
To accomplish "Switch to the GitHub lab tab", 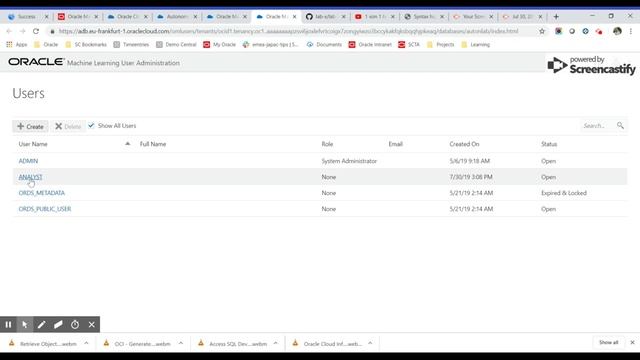I will click(324, 17).
